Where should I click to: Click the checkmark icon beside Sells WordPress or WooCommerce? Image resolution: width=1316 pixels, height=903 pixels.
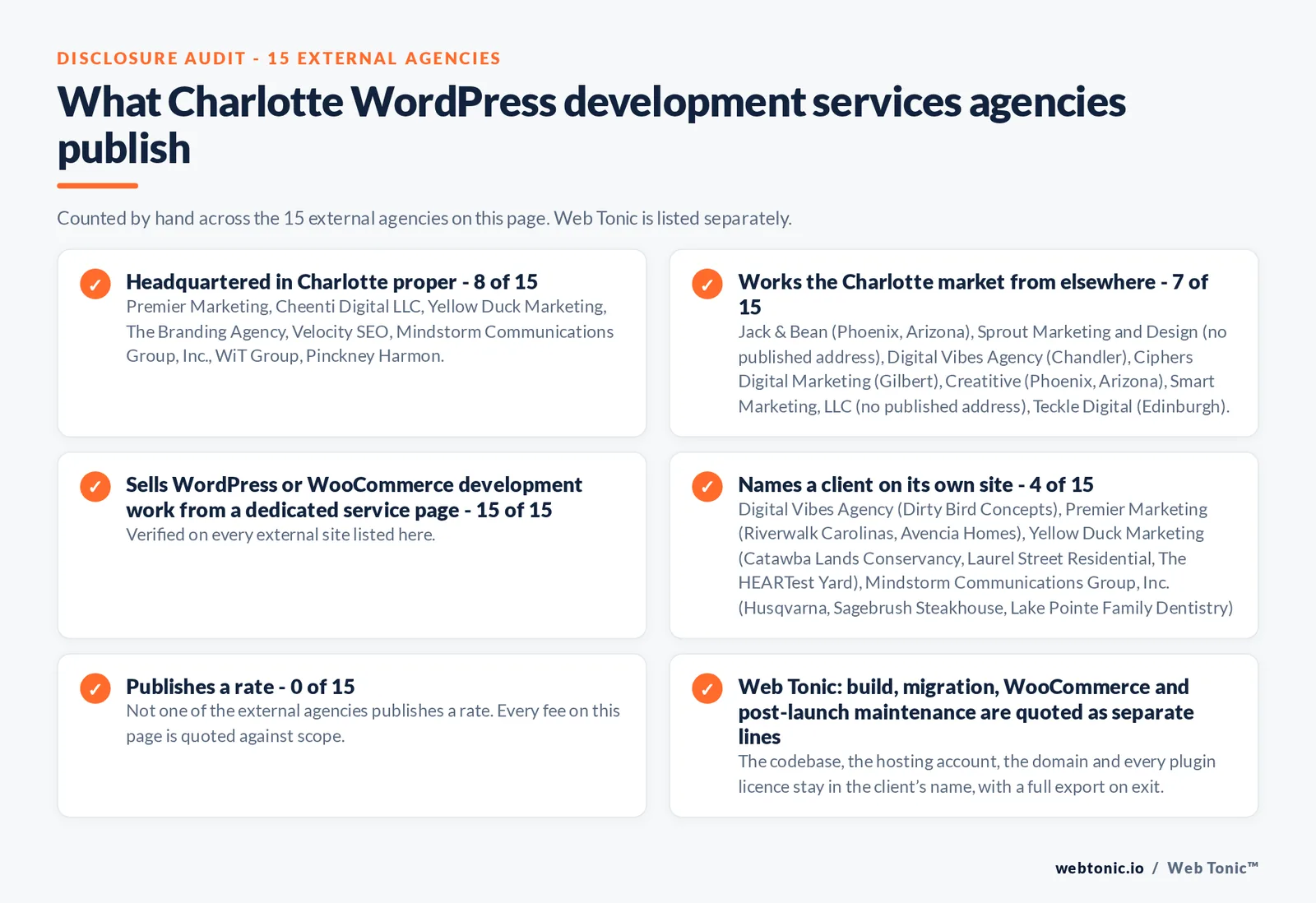95,486
